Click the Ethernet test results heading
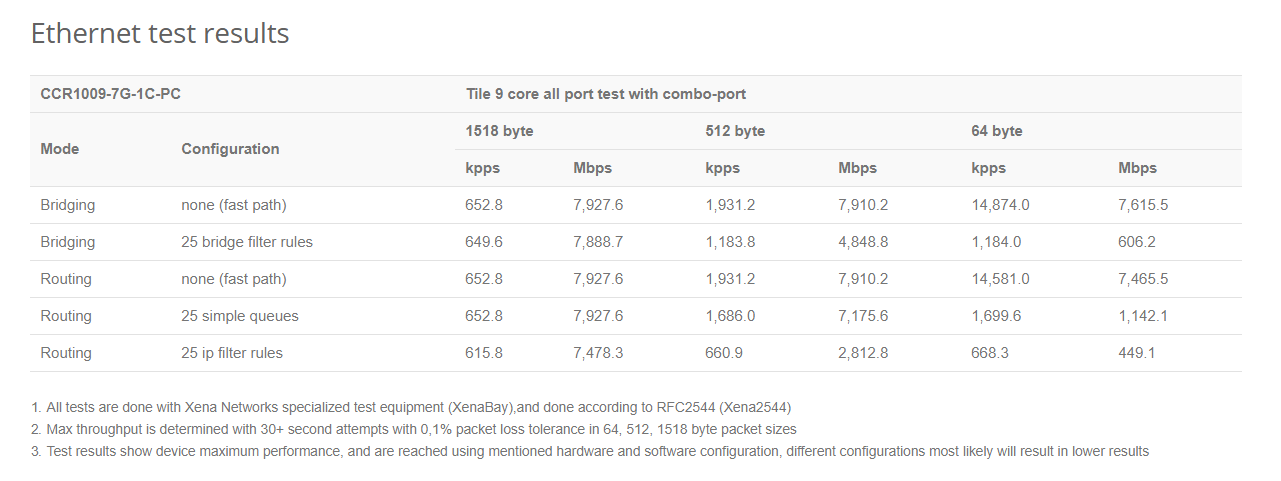This screenshot has height=481, width=1281. (160, 33)
